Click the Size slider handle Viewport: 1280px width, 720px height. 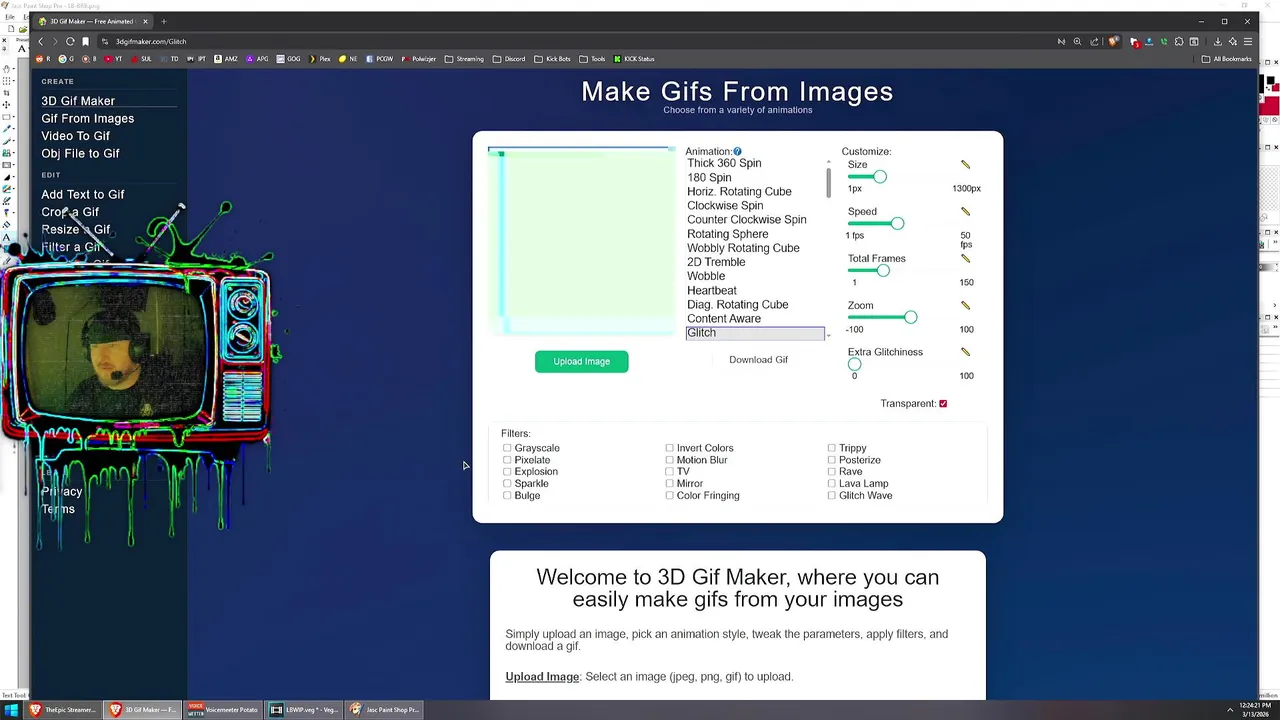(880, 177)
